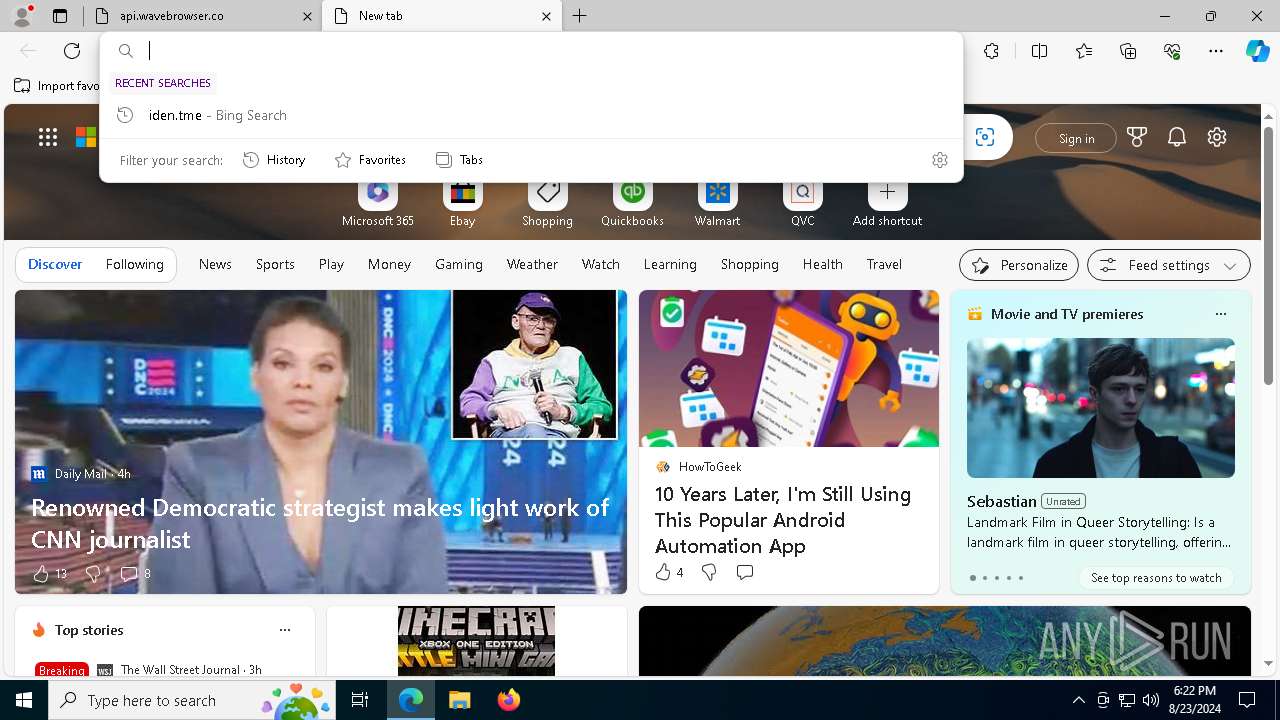This screenshot has height=720, width=1280.
Task: Open the Weather category
Action: [x=532, y=264]
